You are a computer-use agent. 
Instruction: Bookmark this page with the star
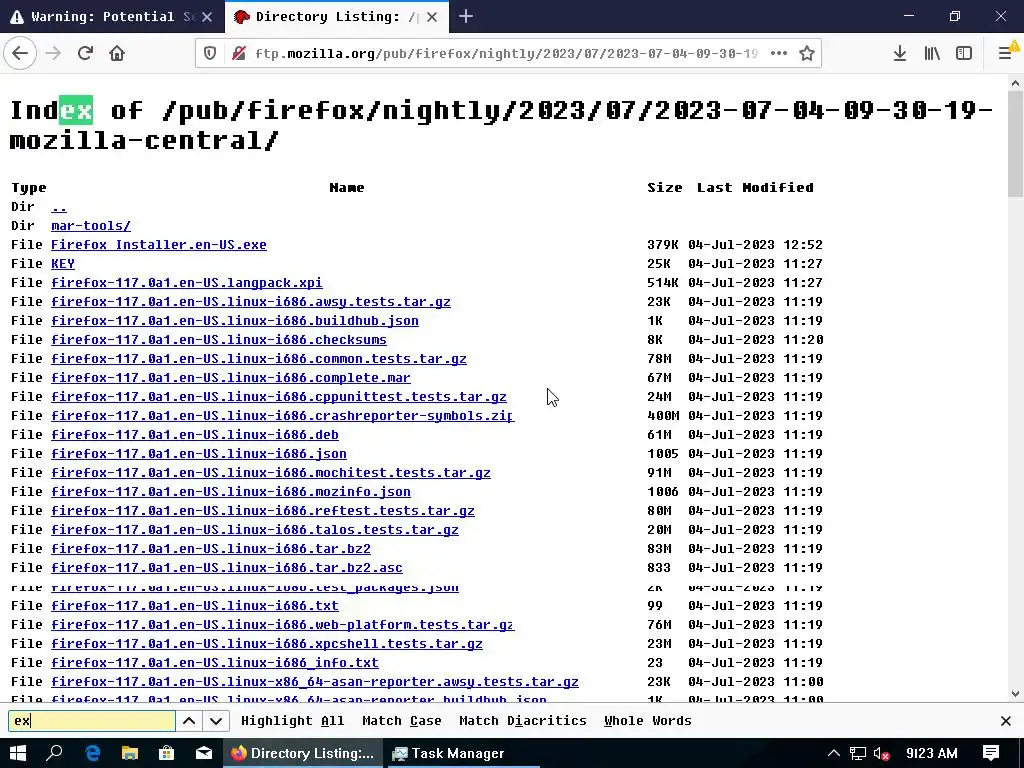tap(807, 53)
